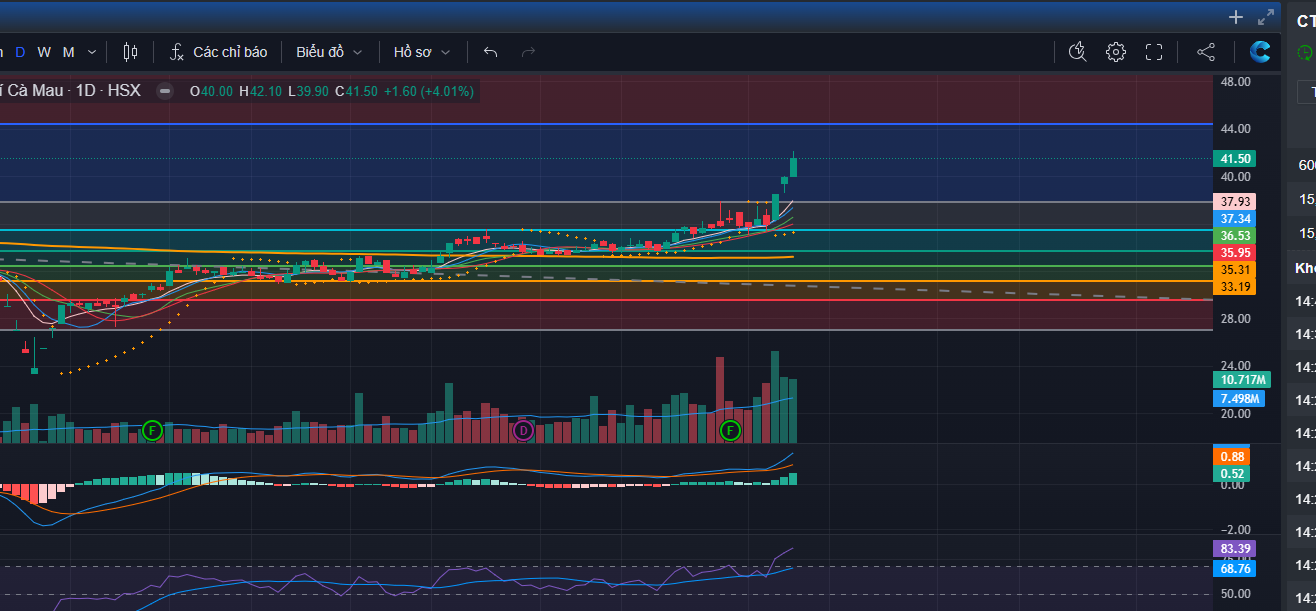Click the MACD histogram label 0.52

[1232, 474]
